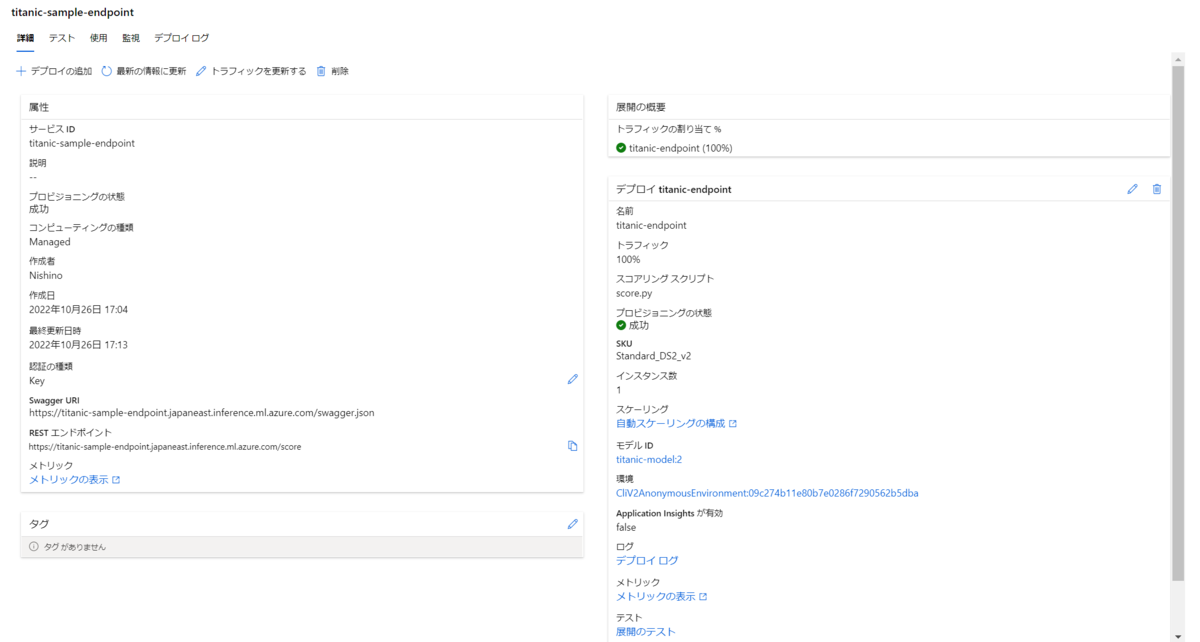Image resolution: width=1200 pixels, height=642 pixels.
Task: Switch to the テスト tab
Action: pos(62,38)
